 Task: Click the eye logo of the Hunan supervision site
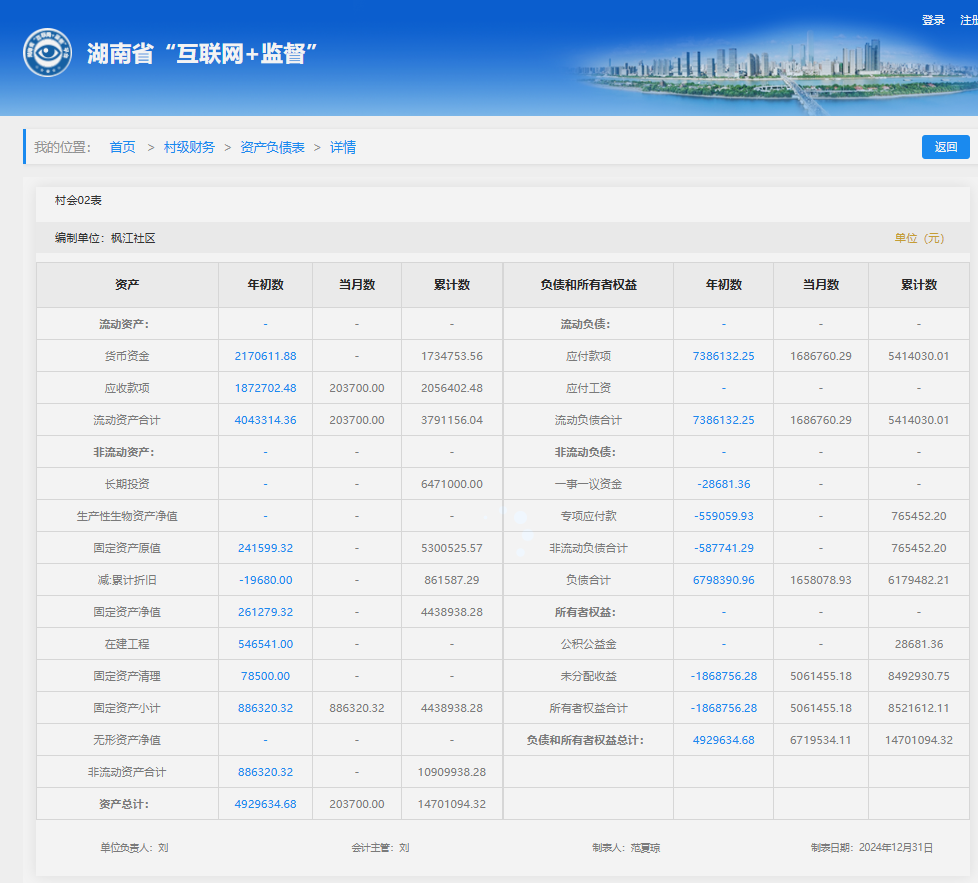pos(47,52)
